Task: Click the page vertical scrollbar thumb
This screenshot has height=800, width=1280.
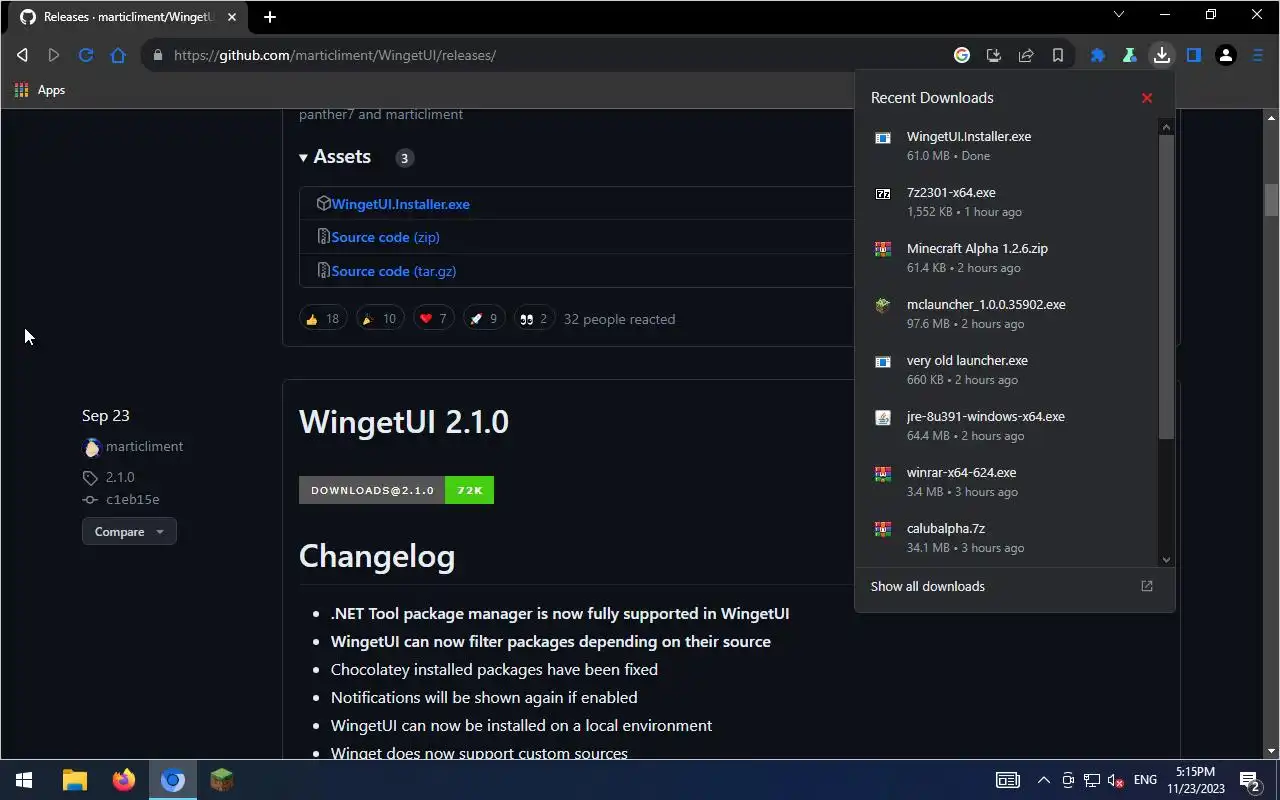Action: pos(1271,200)
